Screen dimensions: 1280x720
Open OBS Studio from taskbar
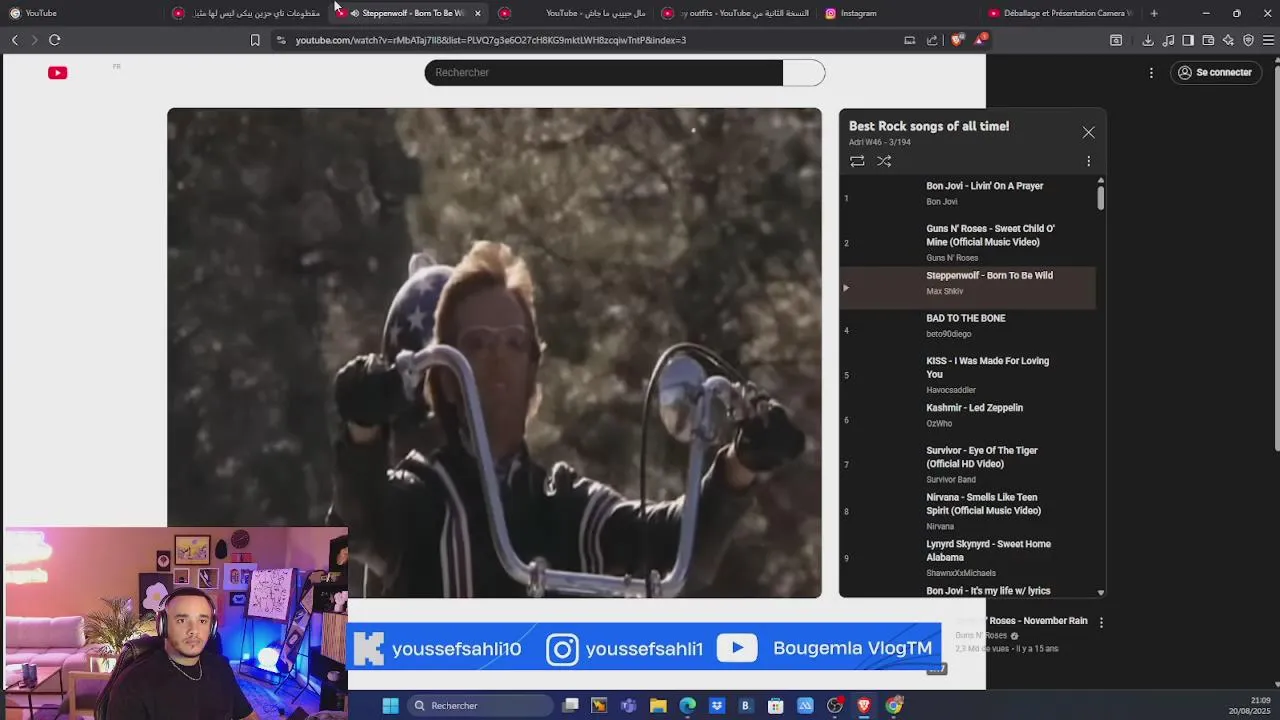[835, 705]
